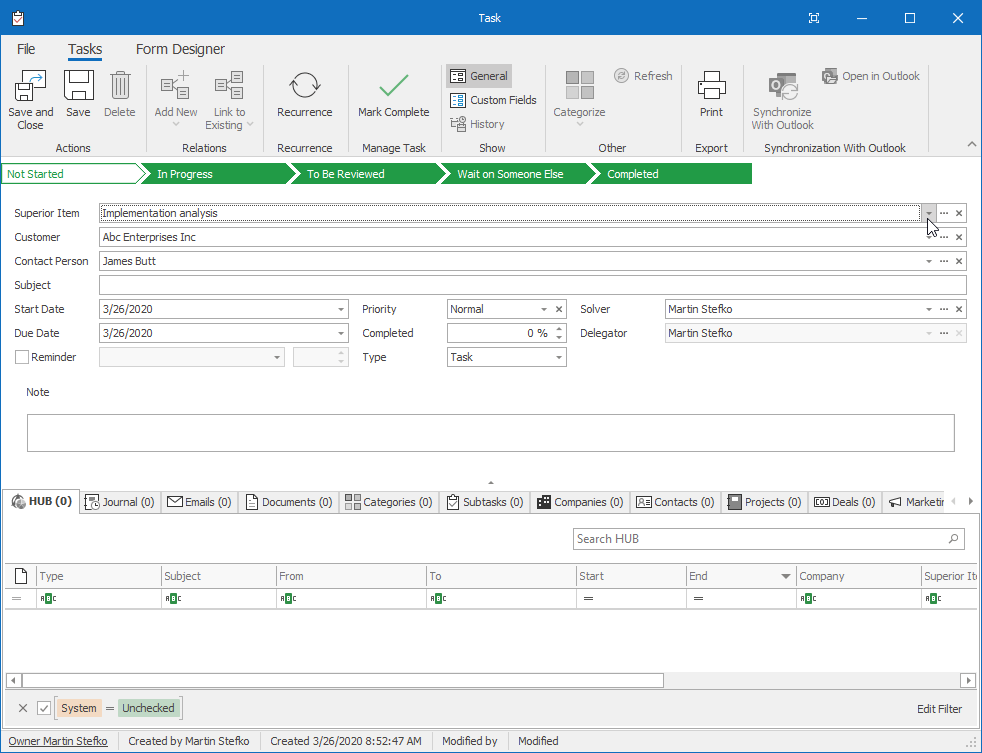
Task: Click the Edit Filter button
Action: pyautogui.click(x=939, y=709)
